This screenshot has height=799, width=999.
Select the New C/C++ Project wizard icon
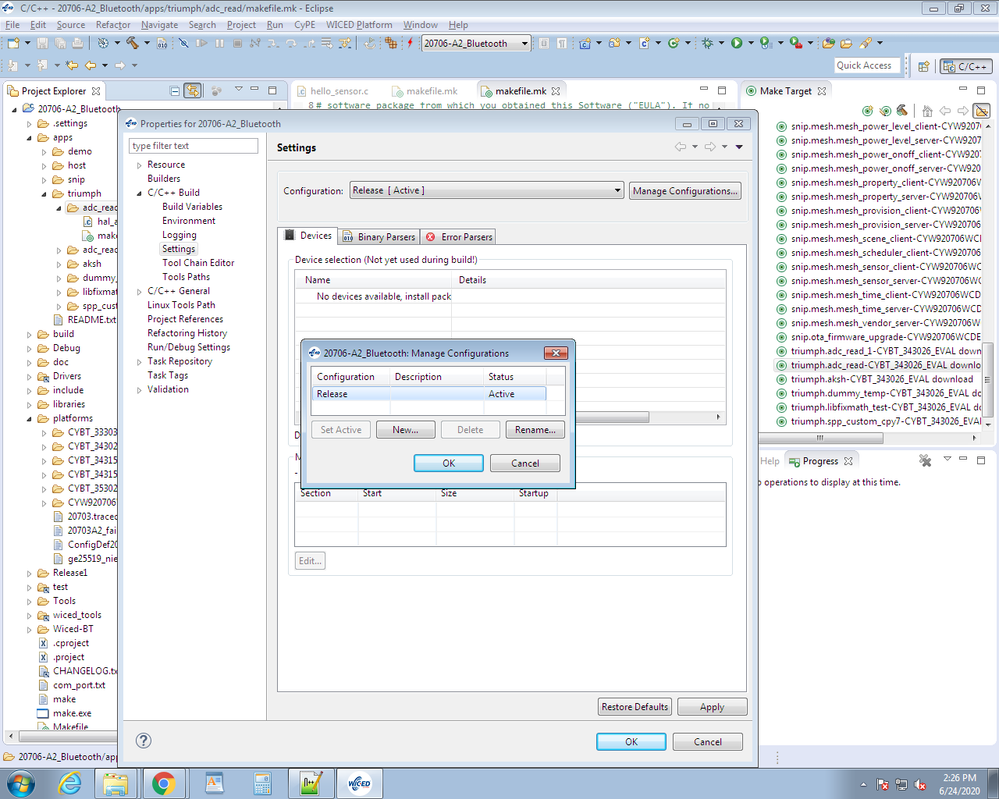click(x=586, y=45)
